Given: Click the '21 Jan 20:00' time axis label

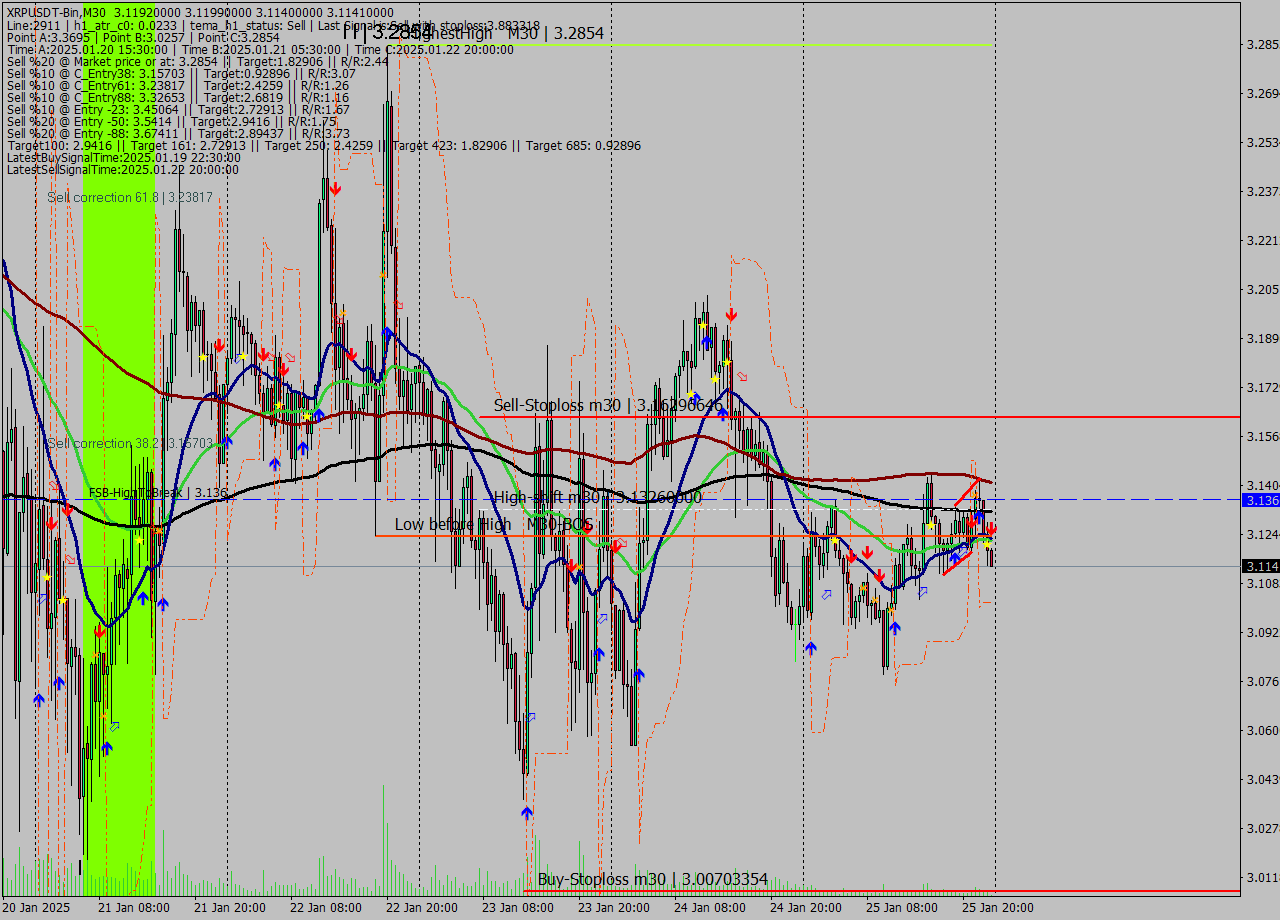Looking at the screenshot, I should (x=229, y=907).
